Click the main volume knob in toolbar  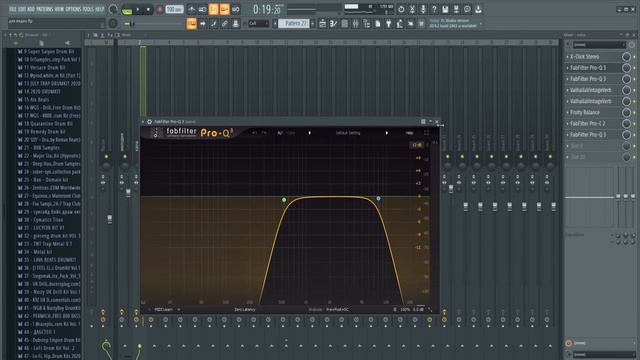point(113,9)
